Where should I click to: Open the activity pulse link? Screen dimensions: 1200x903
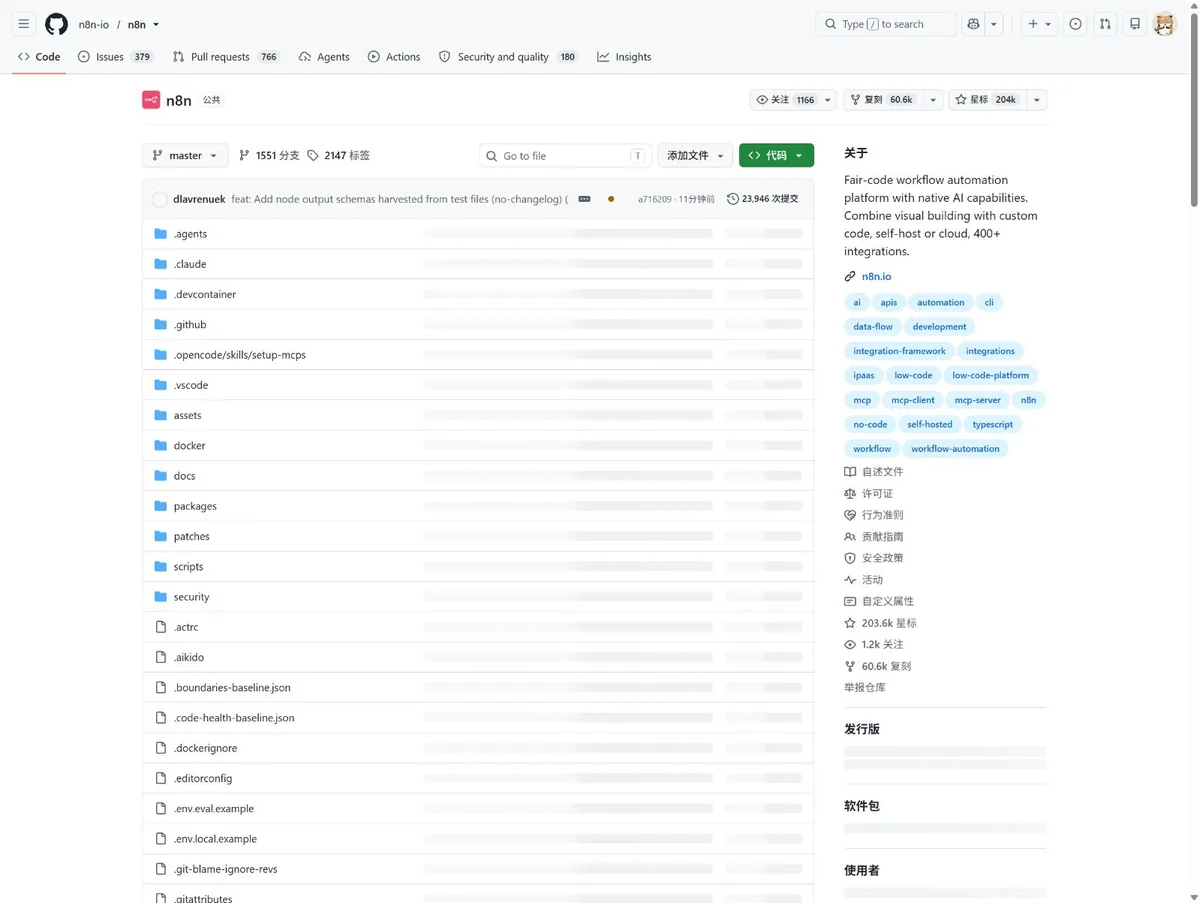(863, 580)
